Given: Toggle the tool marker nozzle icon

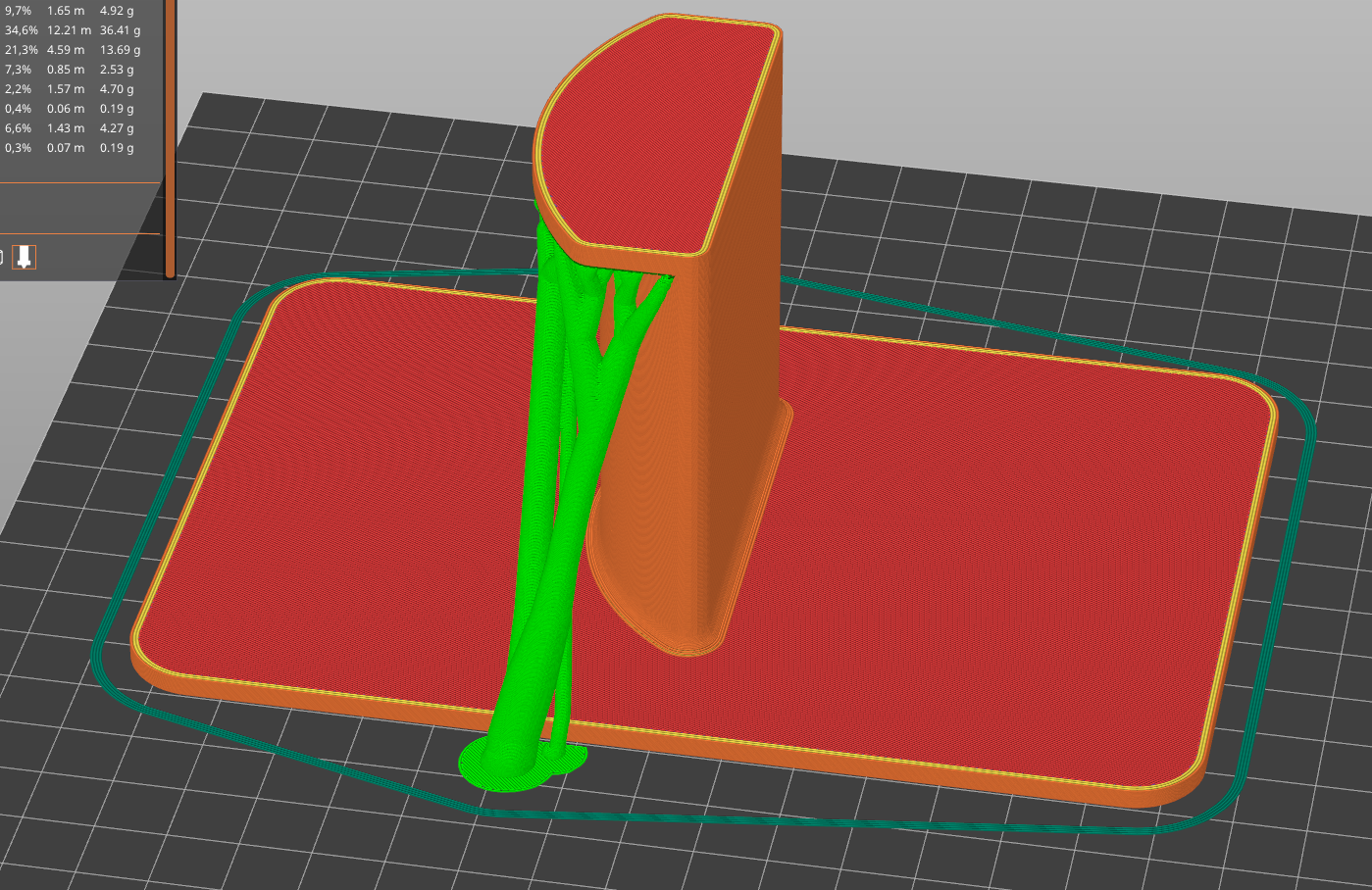Looking at the screenshot, I should coord(25,257).
